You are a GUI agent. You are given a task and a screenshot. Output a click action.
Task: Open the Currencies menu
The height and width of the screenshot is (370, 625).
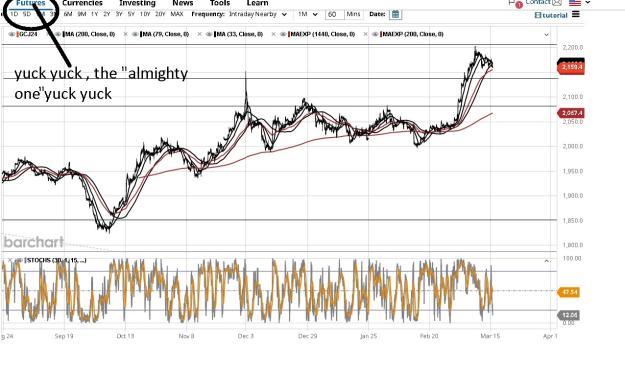(x=82, y=3)
